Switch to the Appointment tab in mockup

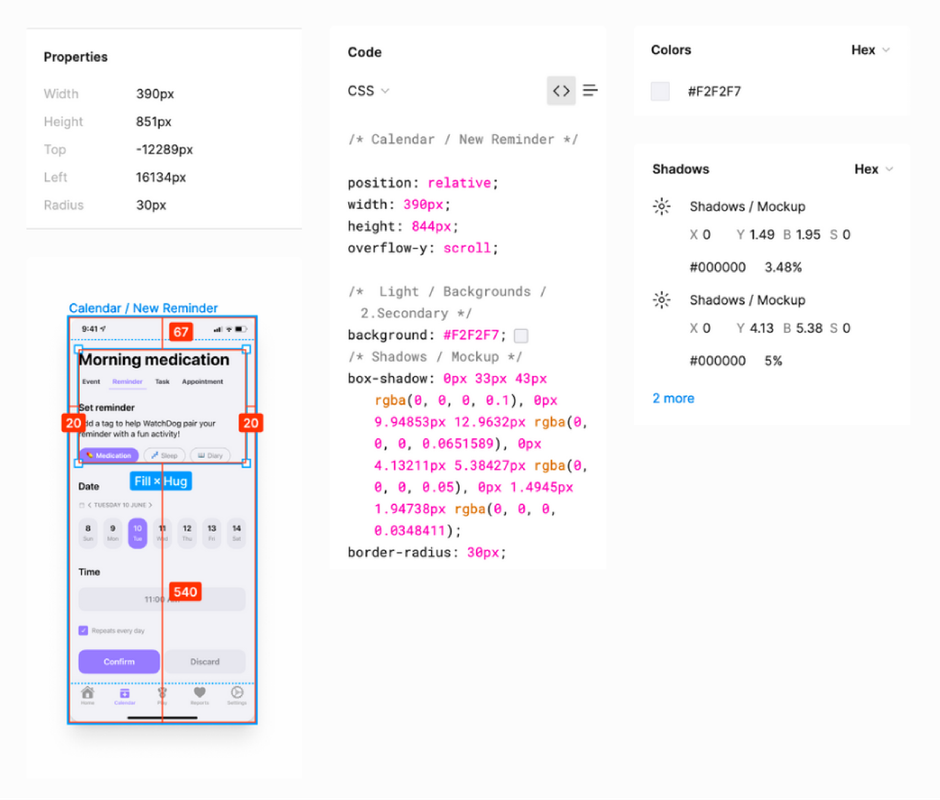[202, 382]
